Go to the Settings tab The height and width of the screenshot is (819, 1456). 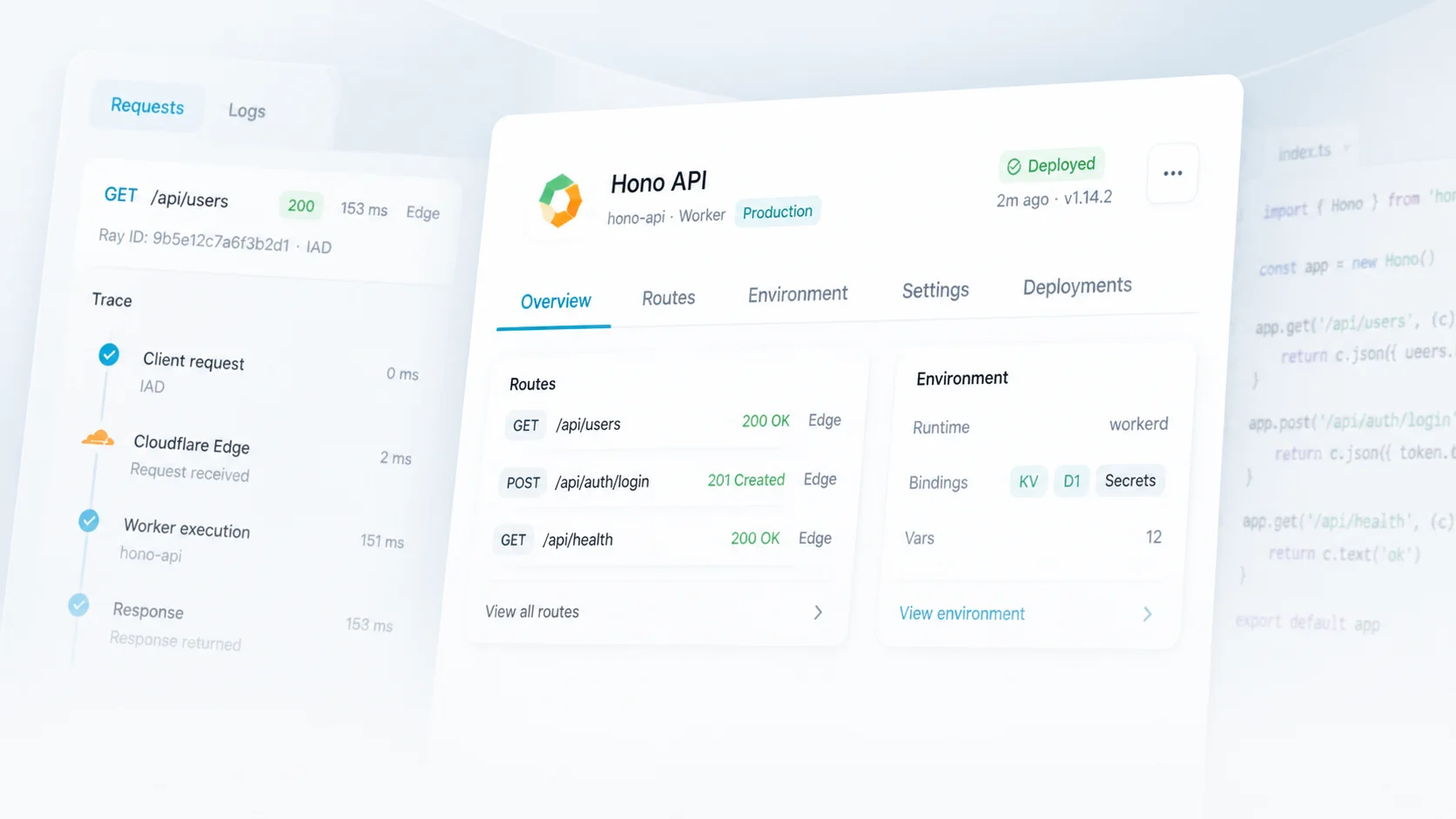tap(935, 290)
